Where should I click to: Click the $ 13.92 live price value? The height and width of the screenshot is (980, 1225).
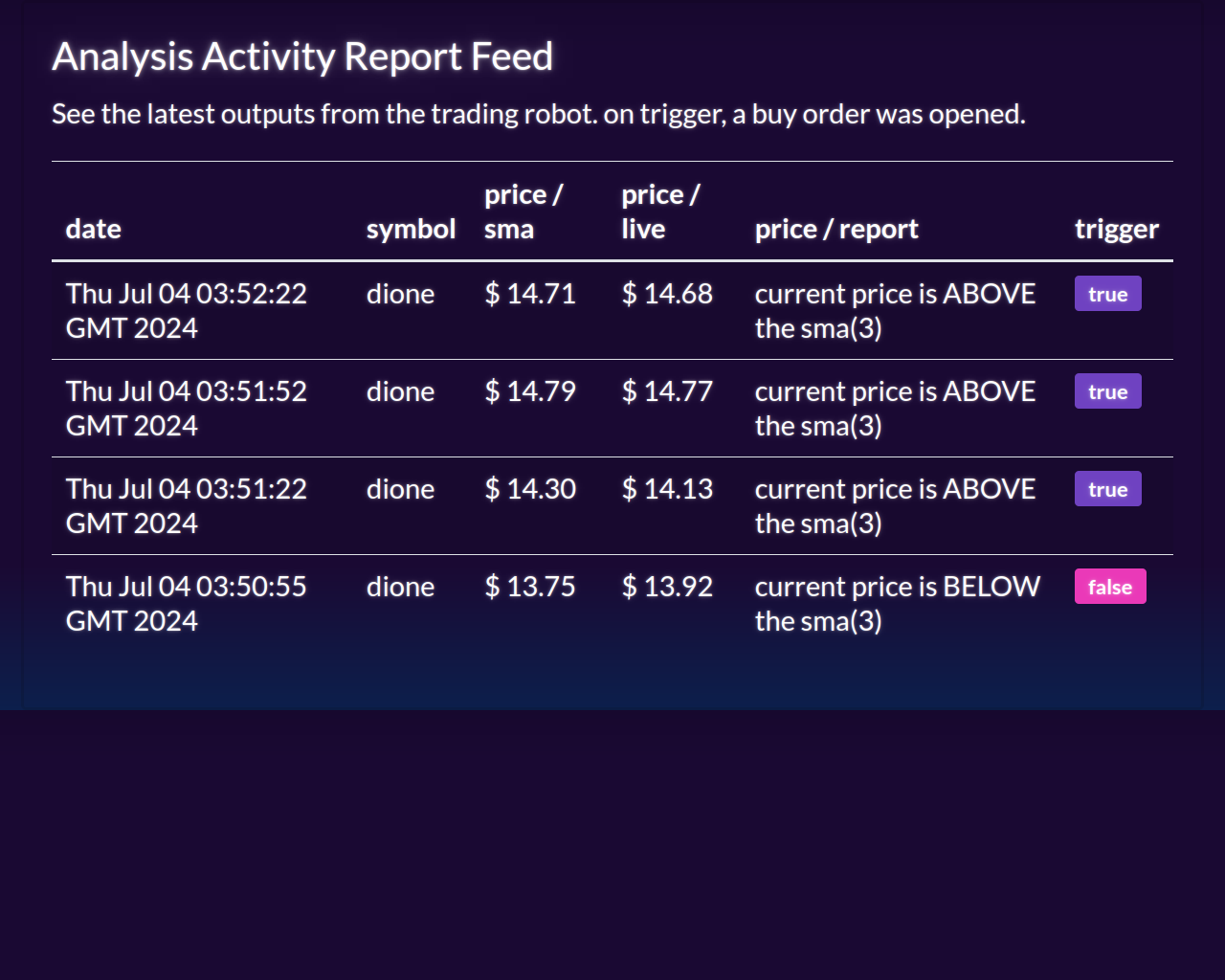click(x=667, y=586)
